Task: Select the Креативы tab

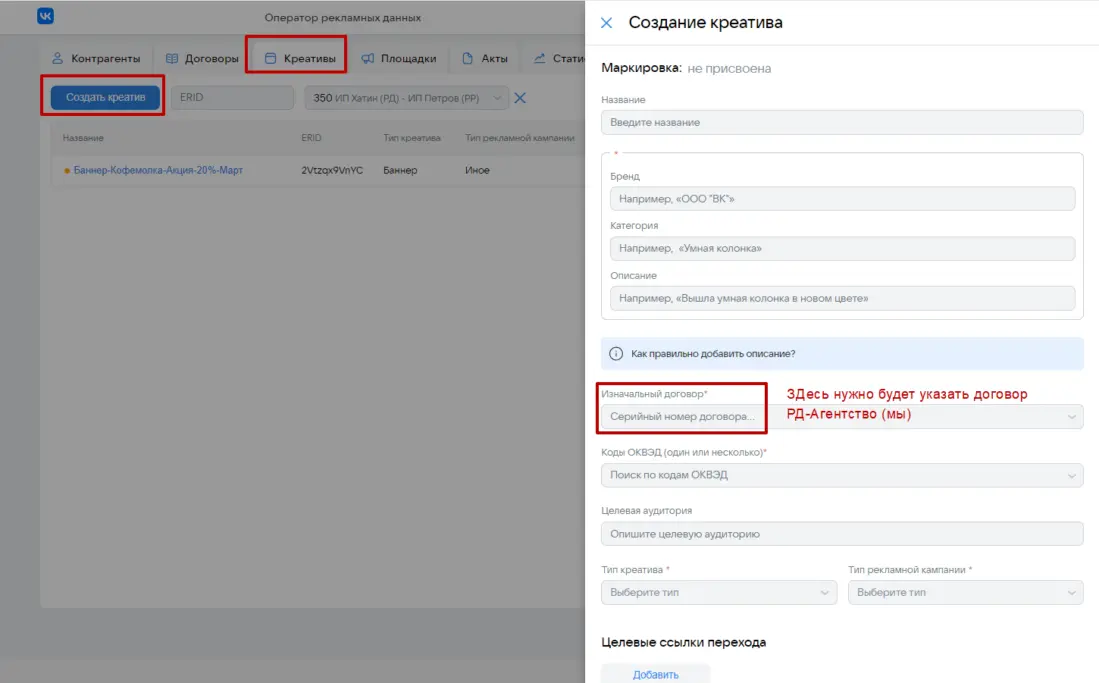Action: click(x=299, y=58)
